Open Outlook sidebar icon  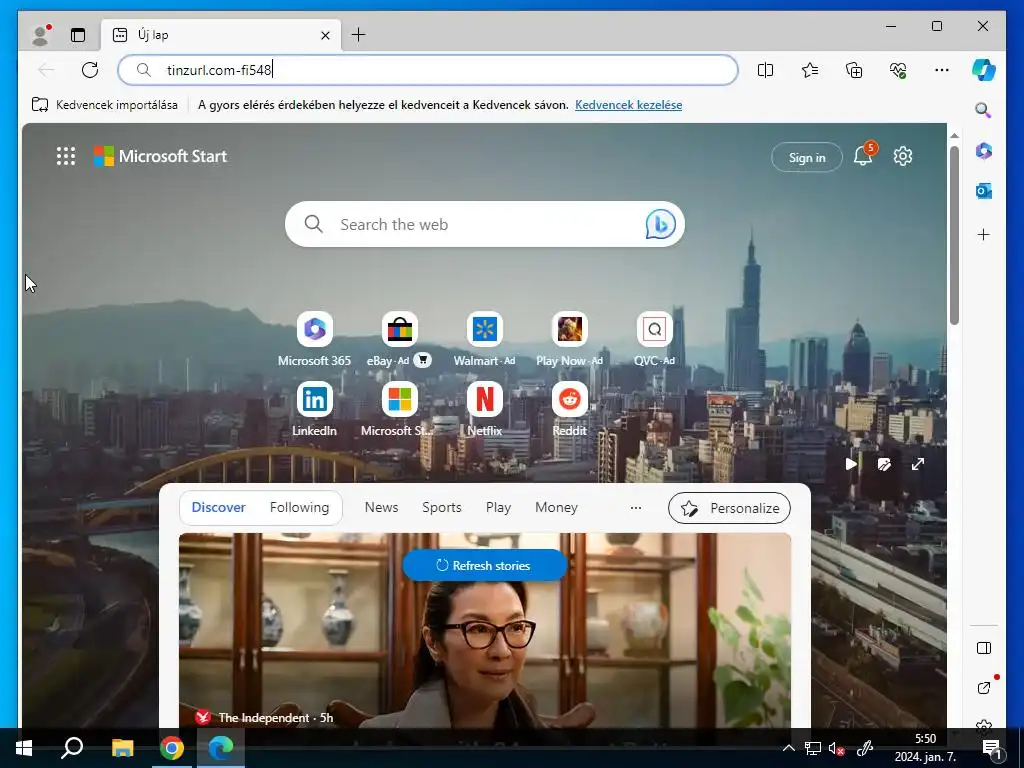pos(984,191)
